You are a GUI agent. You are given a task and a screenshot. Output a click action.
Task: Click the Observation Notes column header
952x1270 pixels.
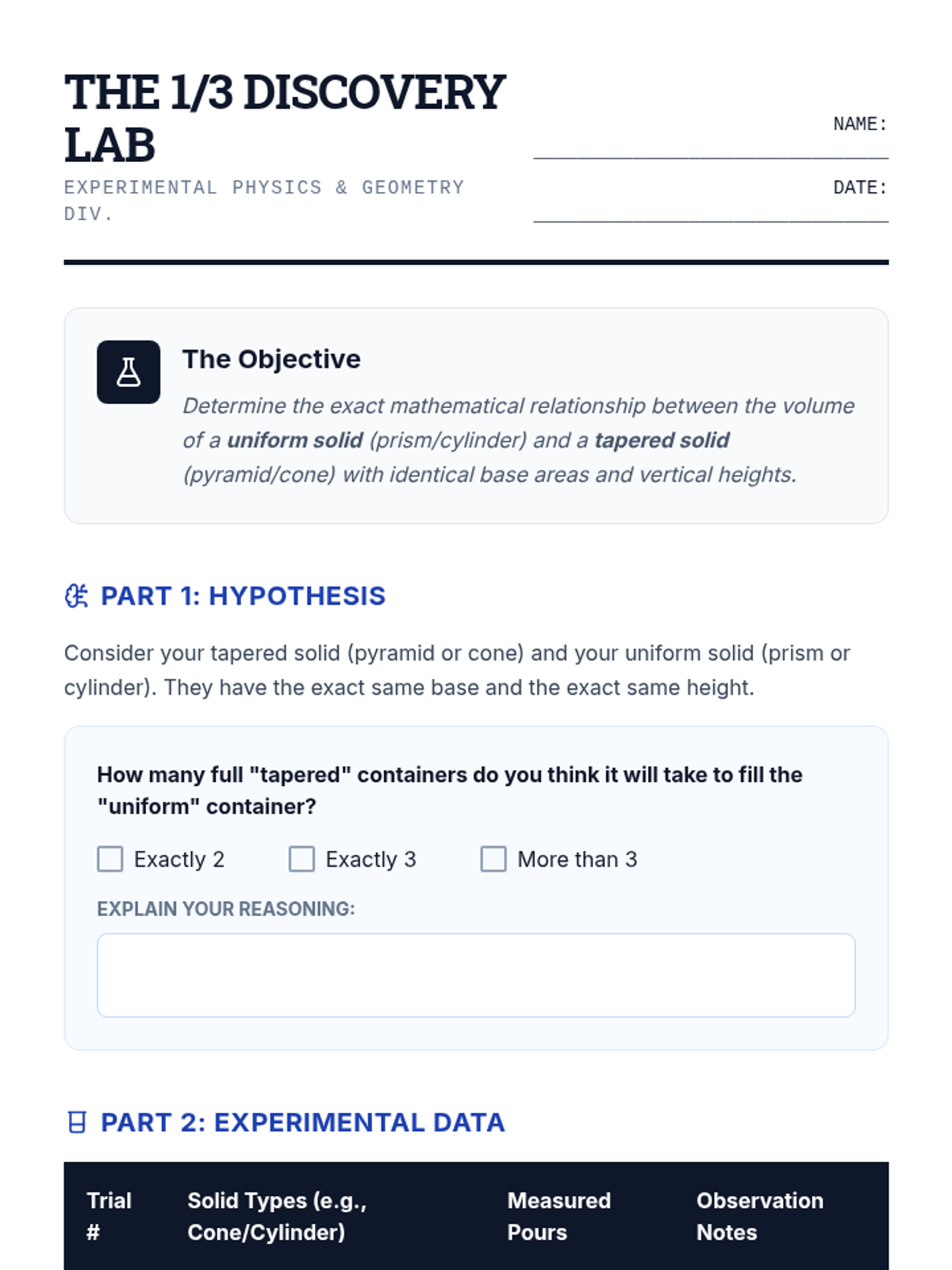coord(760,1216)
